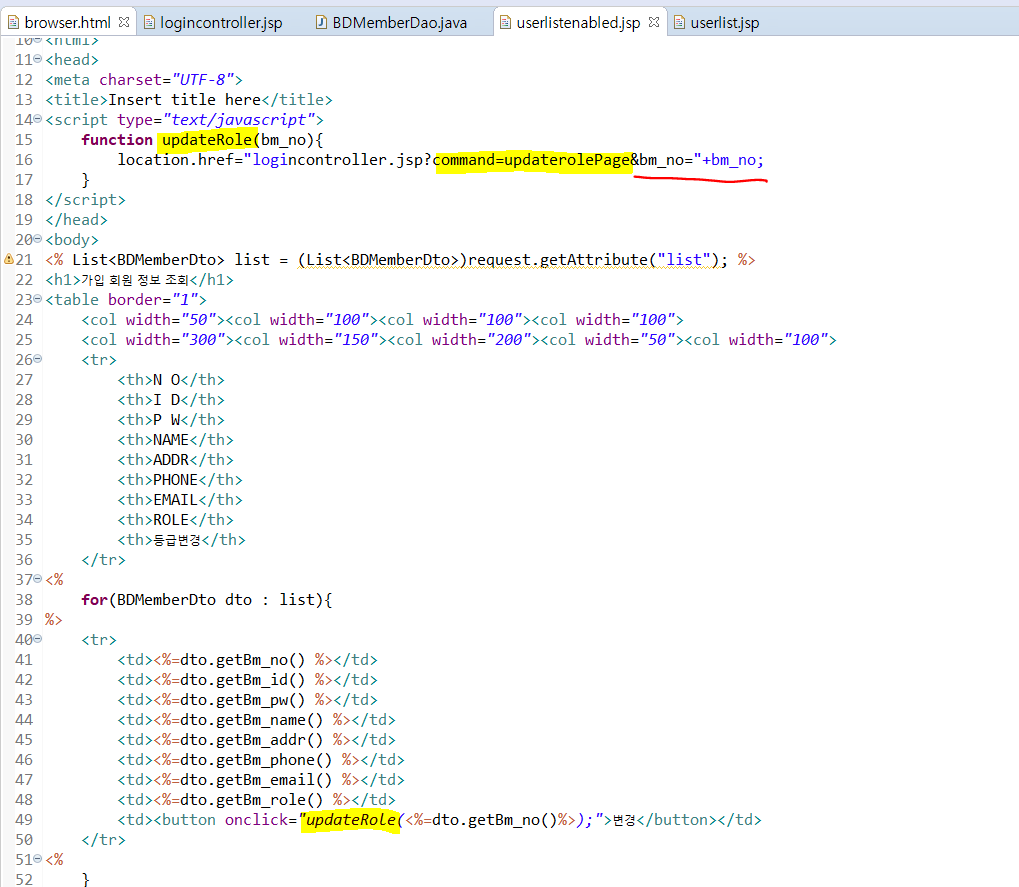1019x887 pixels.
Task: Click dto.getBm_email() on line 47
Action: point(256,780)
